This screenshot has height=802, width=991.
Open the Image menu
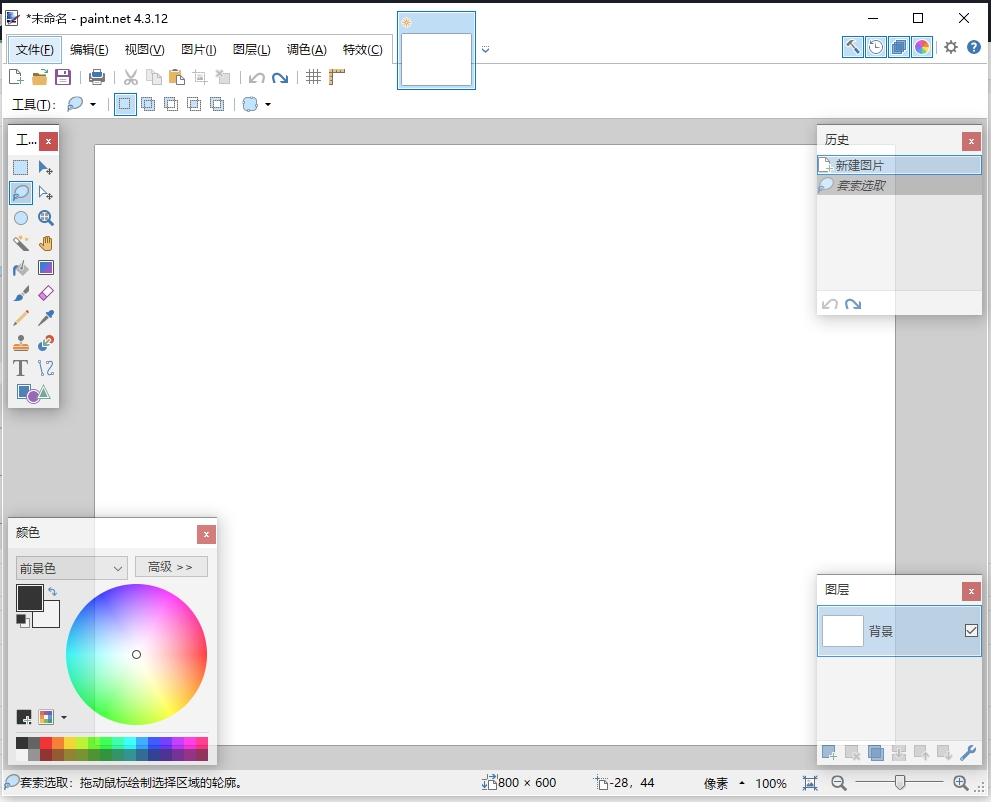coord(198,49)
